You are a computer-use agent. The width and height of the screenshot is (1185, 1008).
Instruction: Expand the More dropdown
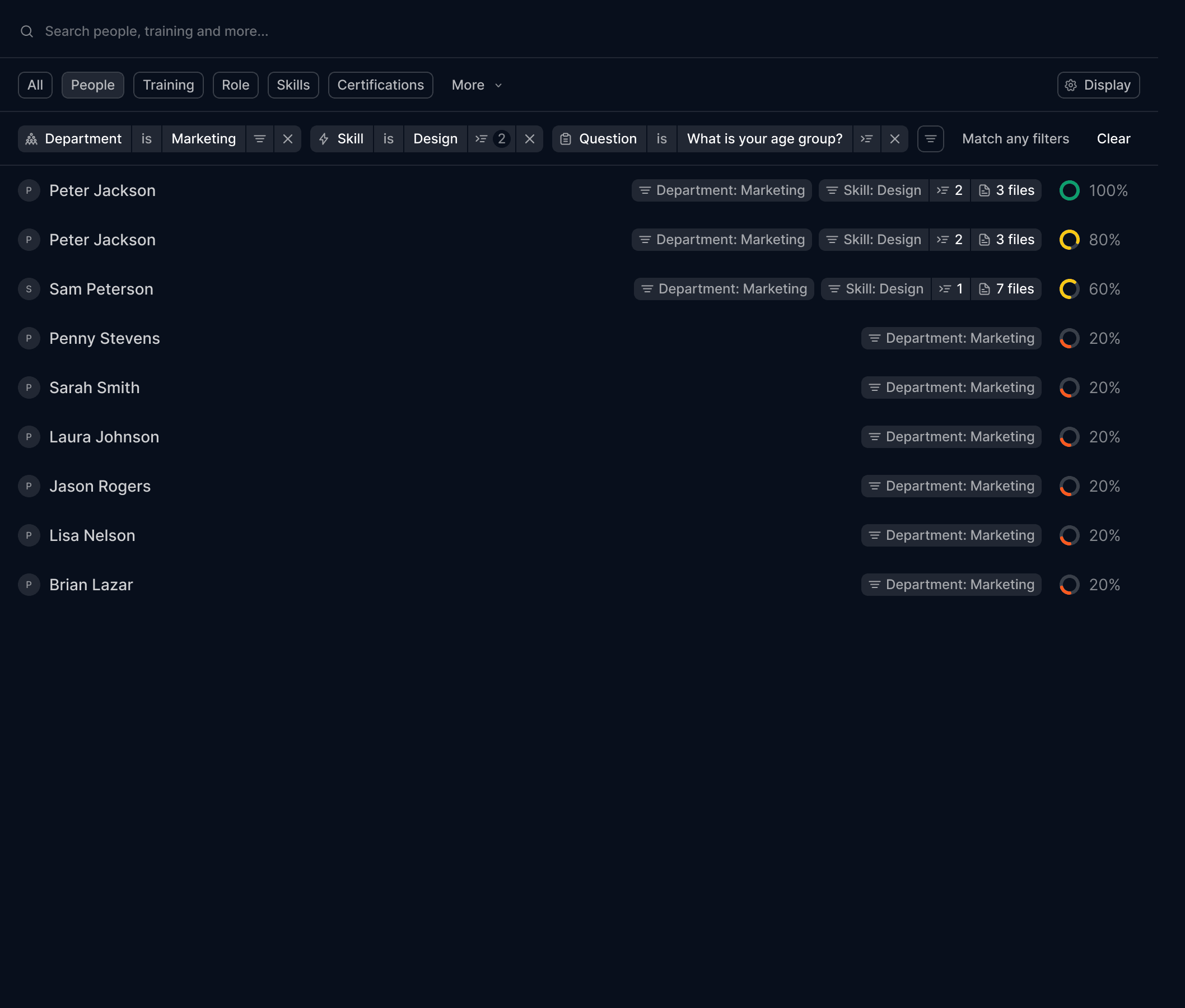[476, 85]
